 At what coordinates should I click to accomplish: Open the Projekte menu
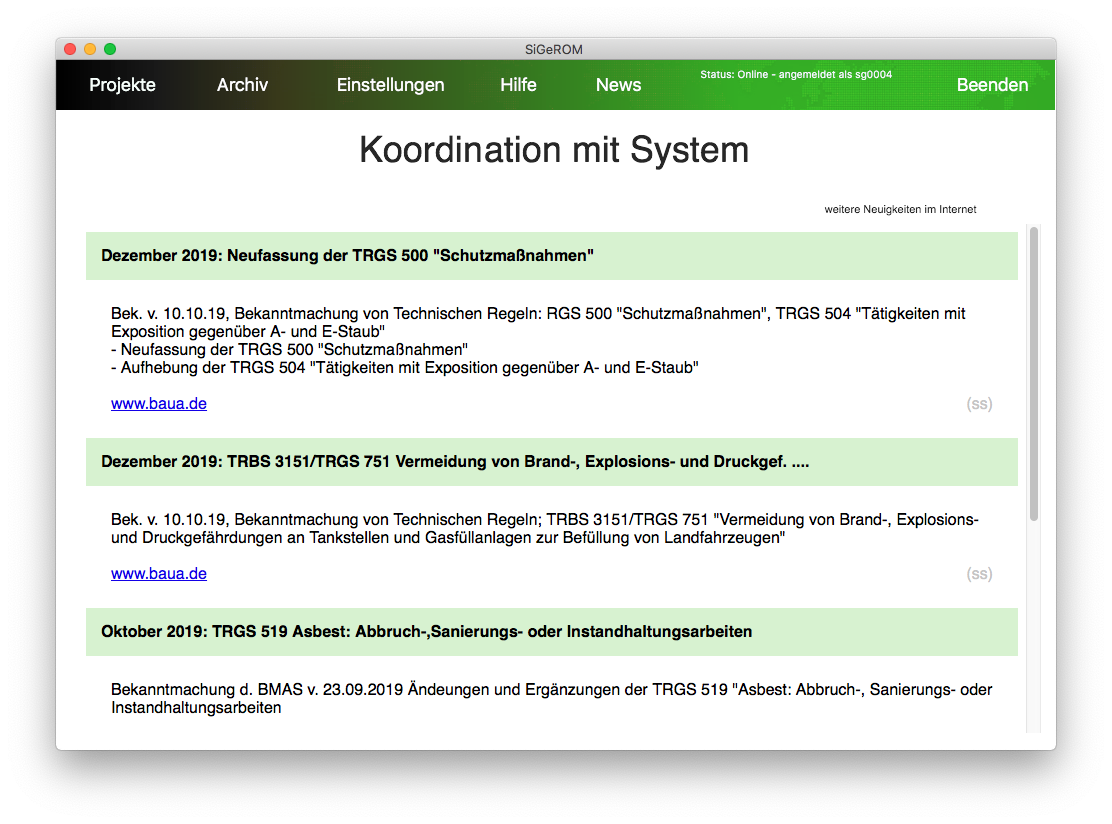click(x=122, y=85)
